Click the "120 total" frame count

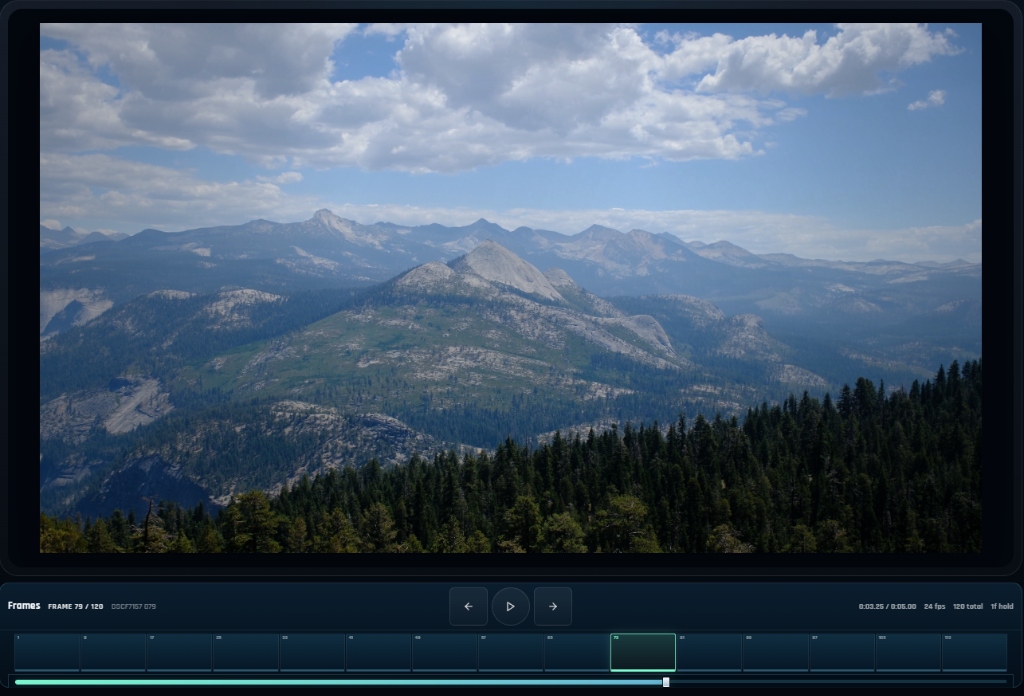[968, 607]
